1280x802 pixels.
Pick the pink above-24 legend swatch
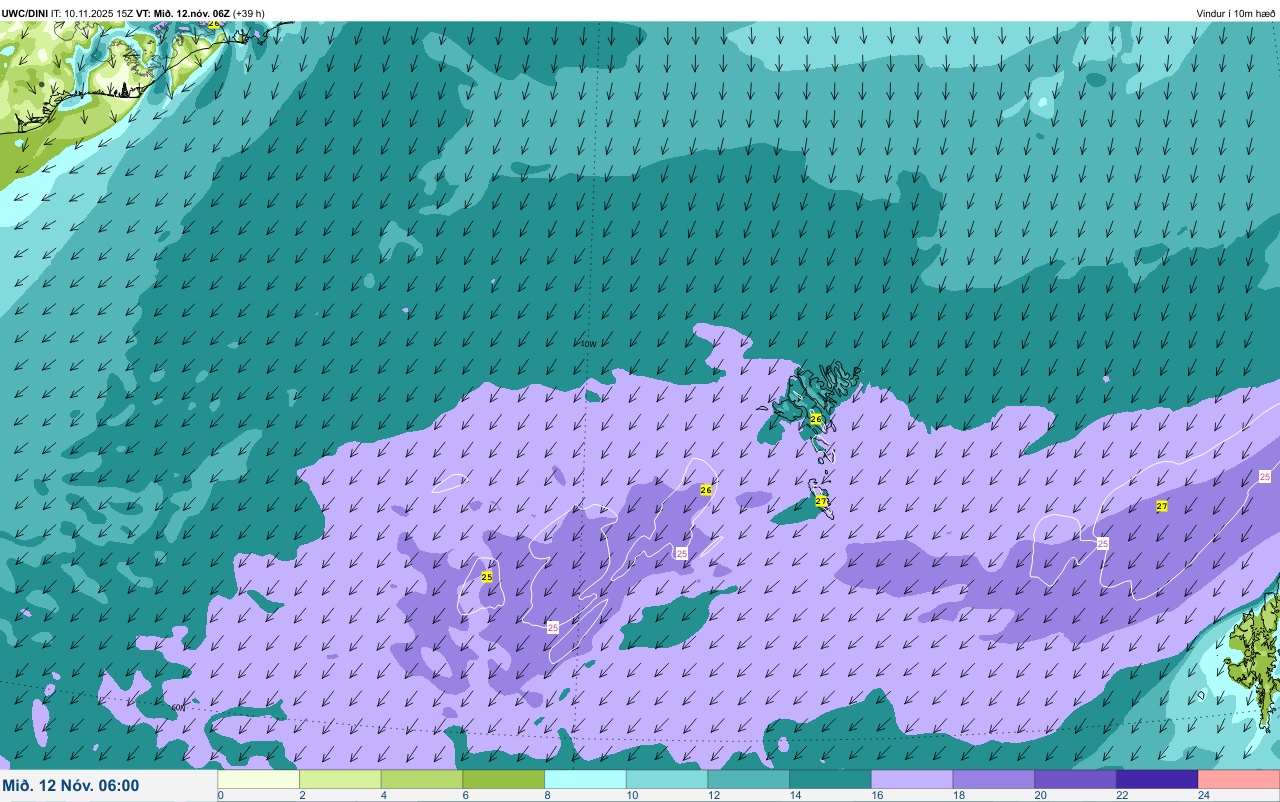click(1239, 779)
